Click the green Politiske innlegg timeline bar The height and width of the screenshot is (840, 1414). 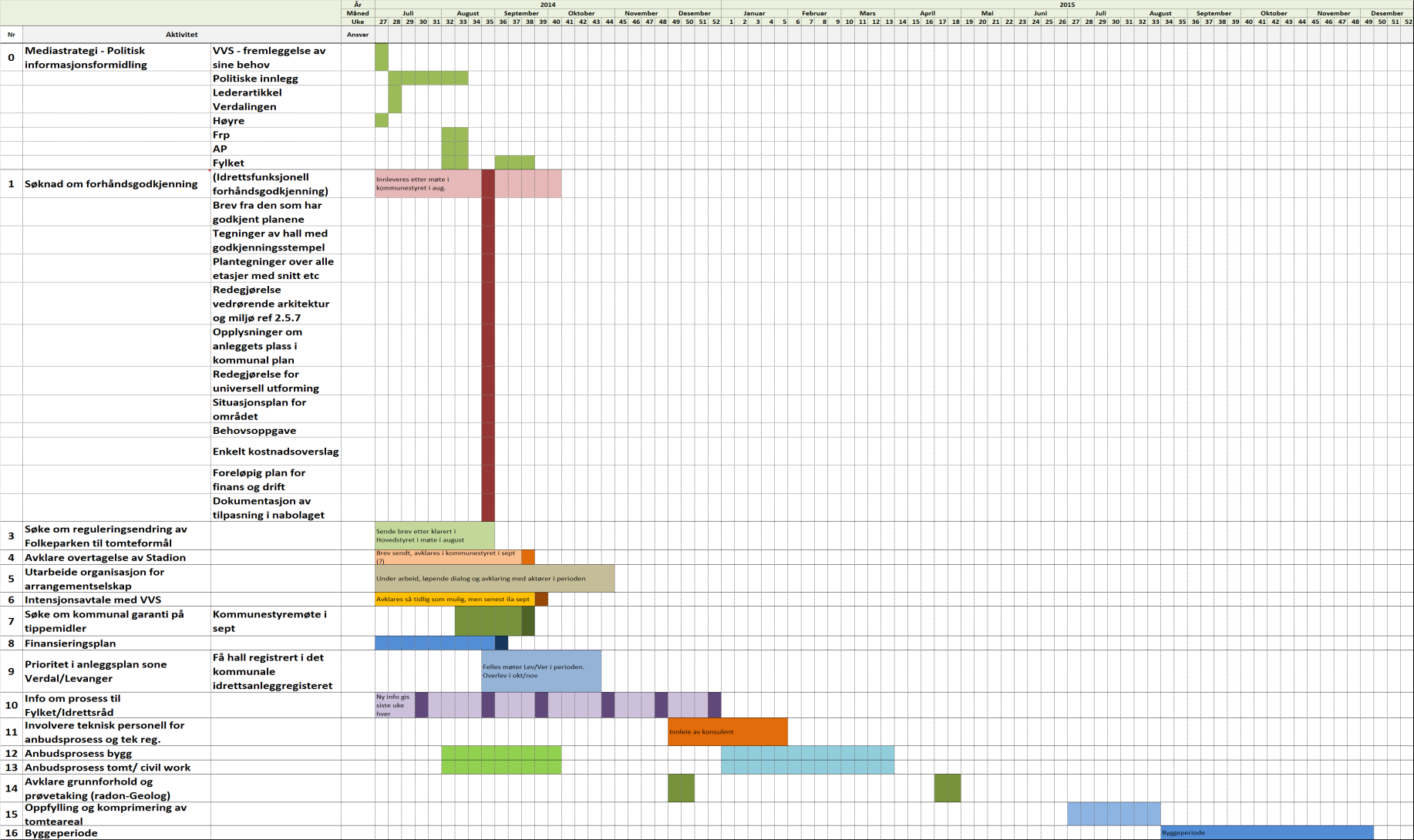pyautogui.click(x=428, y=79)
